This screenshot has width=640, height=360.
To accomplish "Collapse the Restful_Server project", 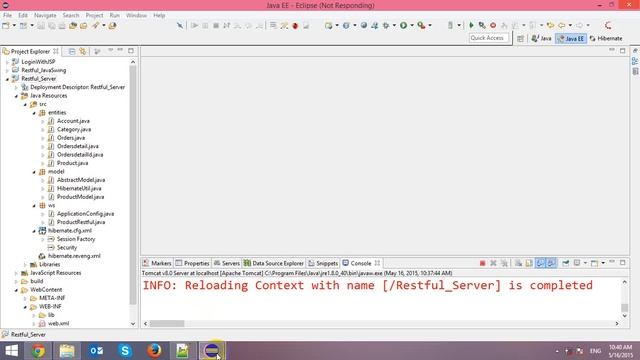I will pos(7,79).
